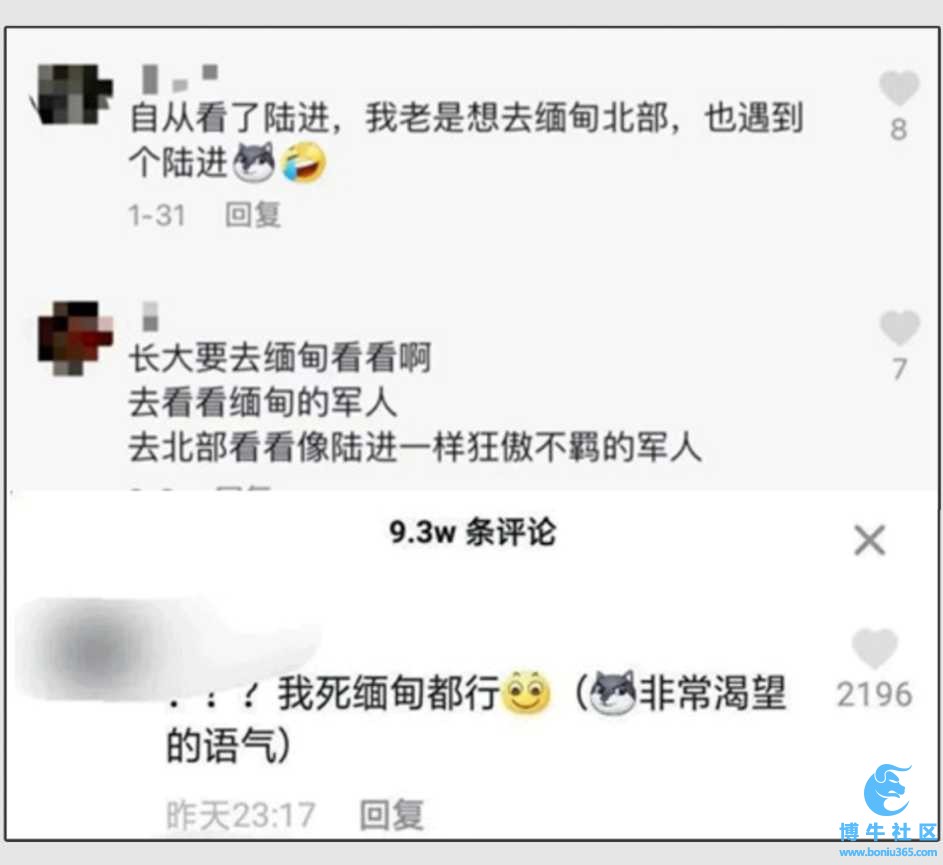Open the www.boniu365.com link
Image resolution: width=943 pixels, height=865 pixels.
pyautogui.click(x=888, y=852)
